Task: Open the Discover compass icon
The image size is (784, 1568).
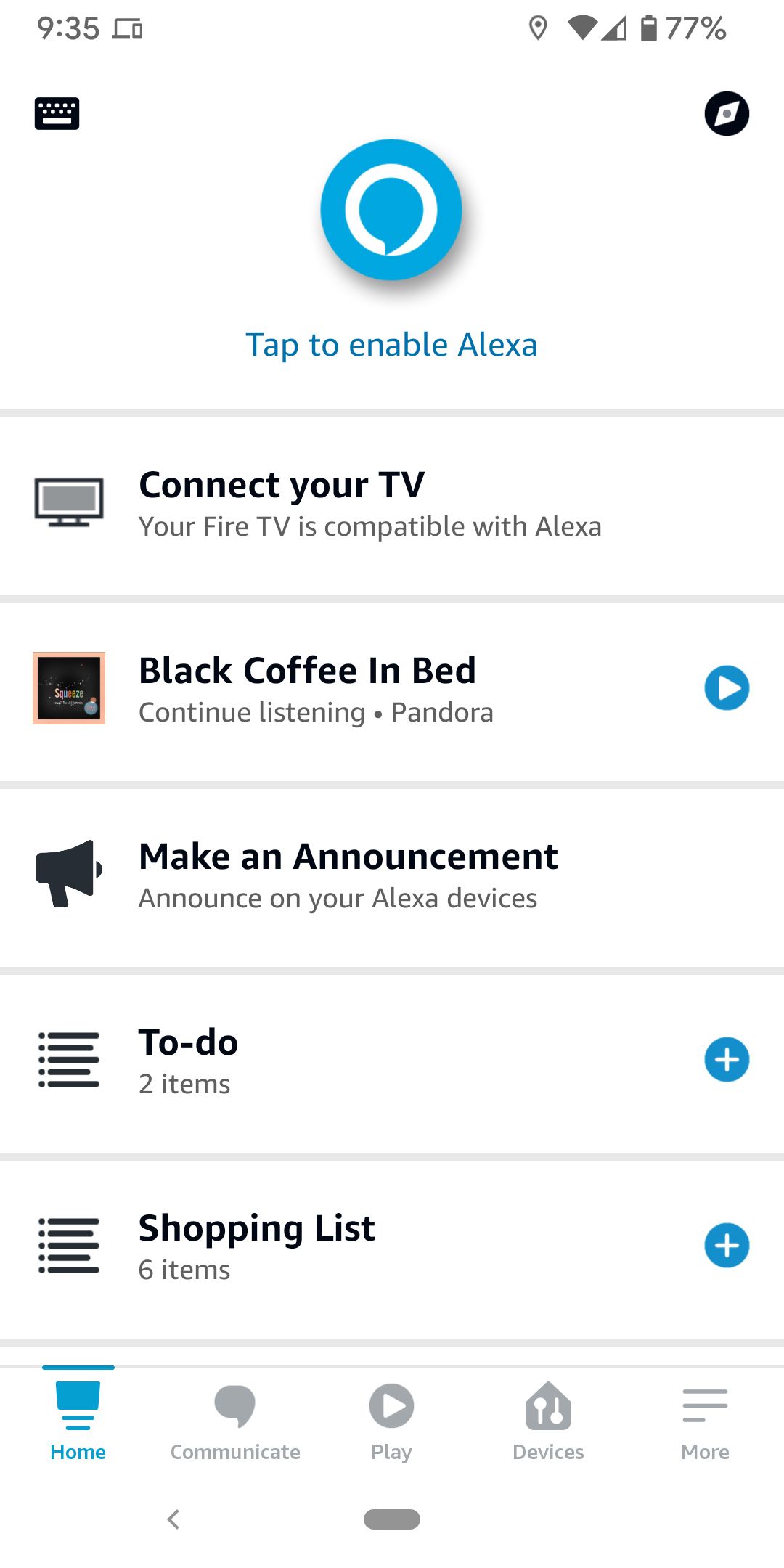Action: point(725,114)
